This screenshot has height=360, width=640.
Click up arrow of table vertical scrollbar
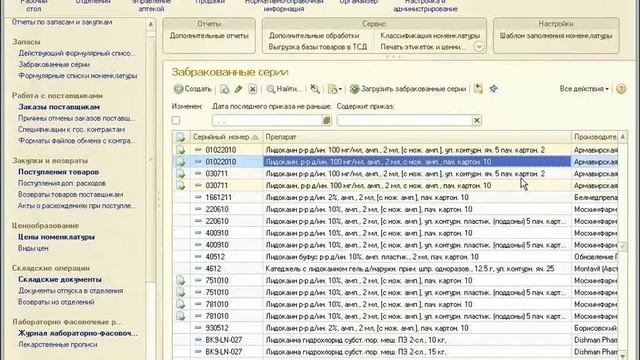coord(622,137)
